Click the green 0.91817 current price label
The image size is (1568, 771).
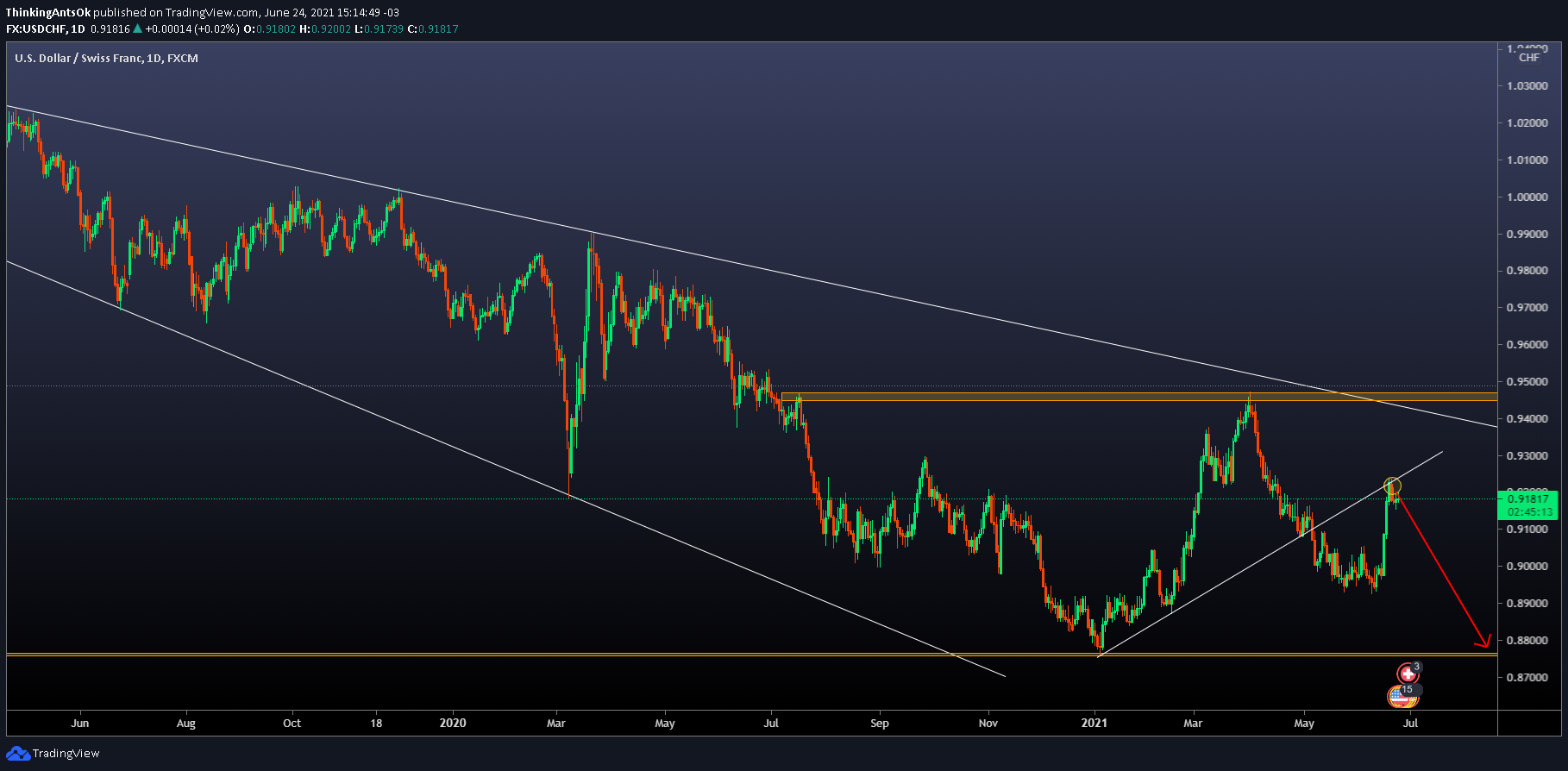tap(1527, 499)
